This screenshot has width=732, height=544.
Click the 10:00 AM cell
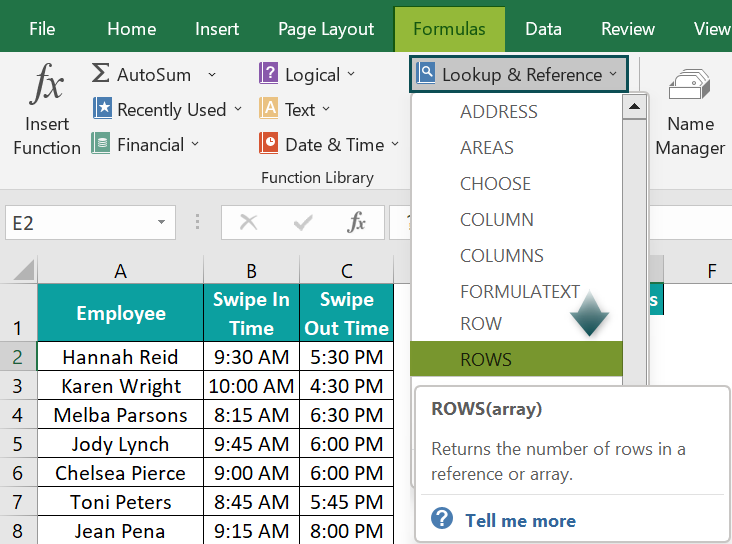point(251,386)
